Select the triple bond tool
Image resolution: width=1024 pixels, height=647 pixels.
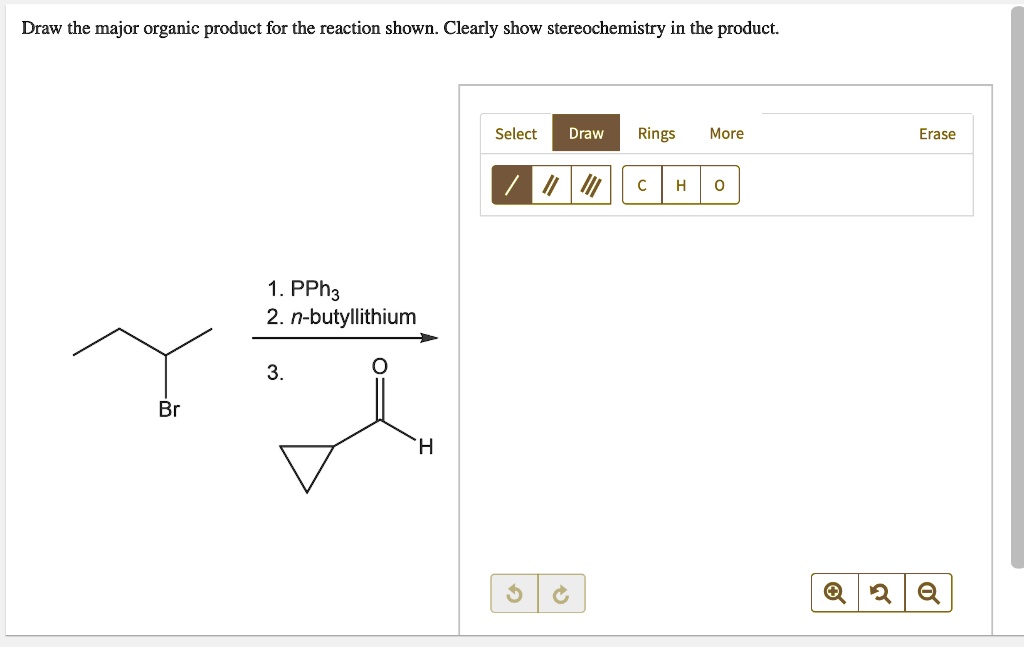point(589,184)
